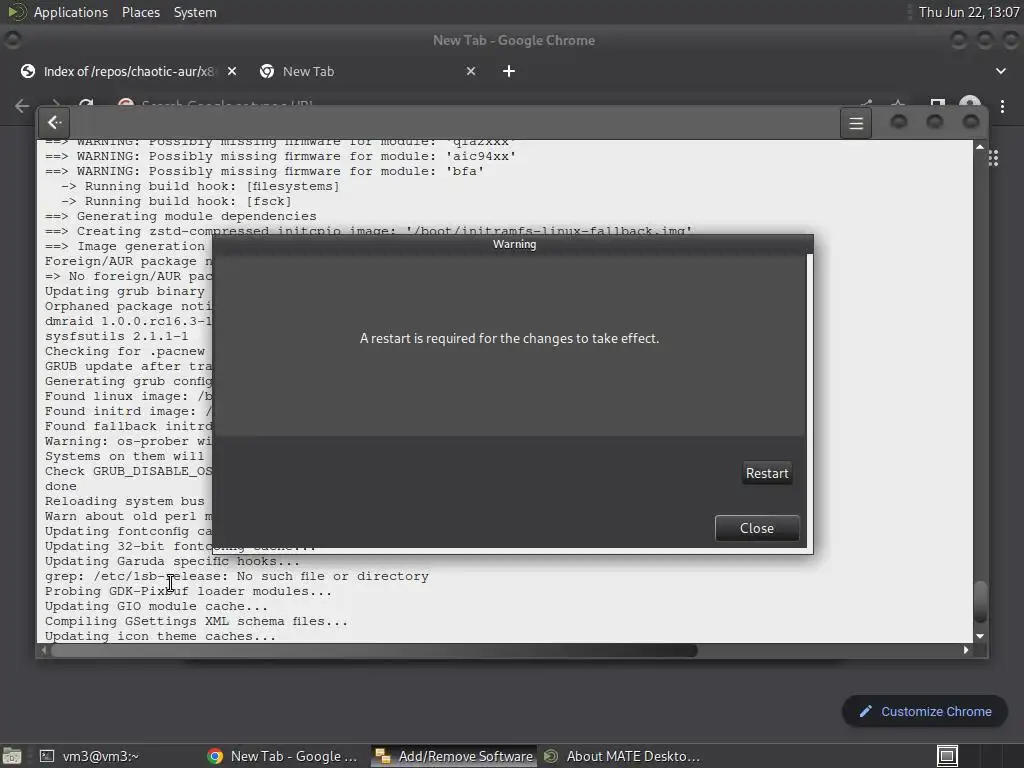Image resolution: width=1024 pixels, height=768 pixels.
Task: Click the Customize Chrome button
Action: tap(925, 711)
